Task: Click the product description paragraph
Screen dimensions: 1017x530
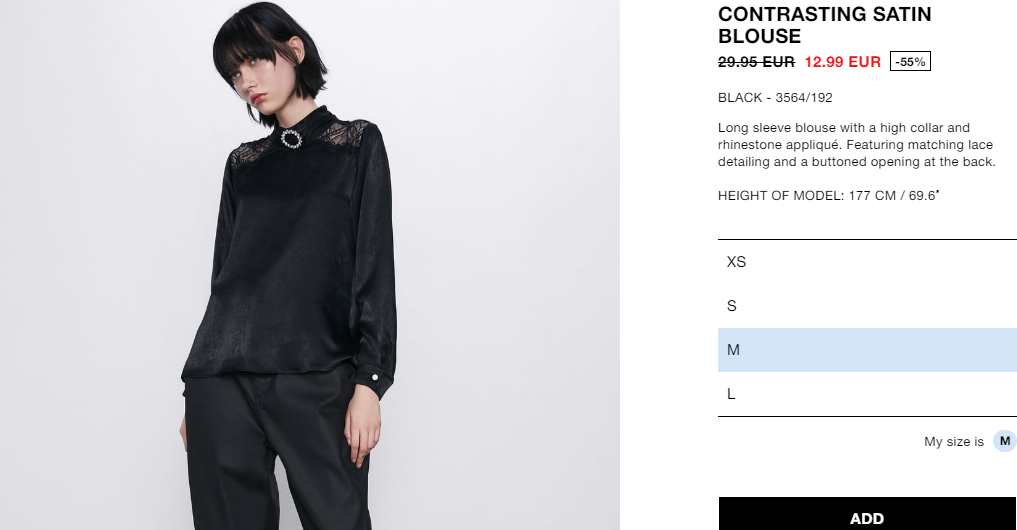Action: click(856, 145)
